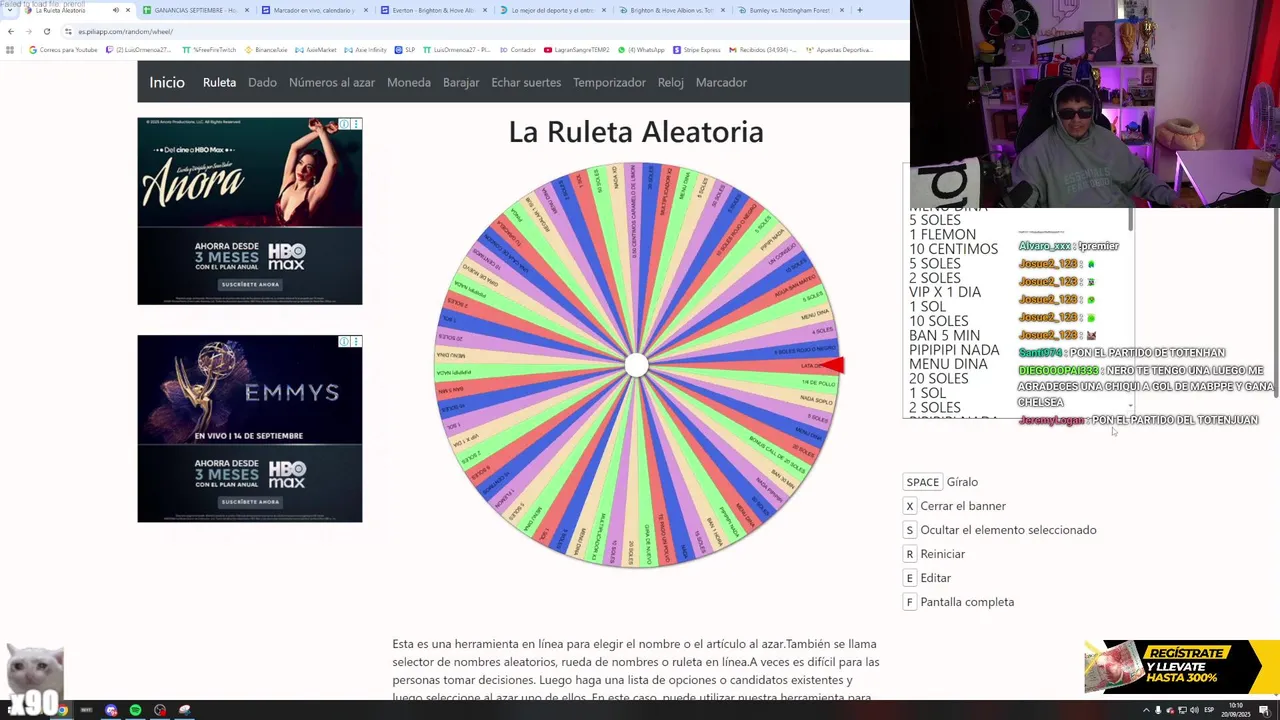Open the Reloj page
1280x720 pixels.
(x=671, y=82)
